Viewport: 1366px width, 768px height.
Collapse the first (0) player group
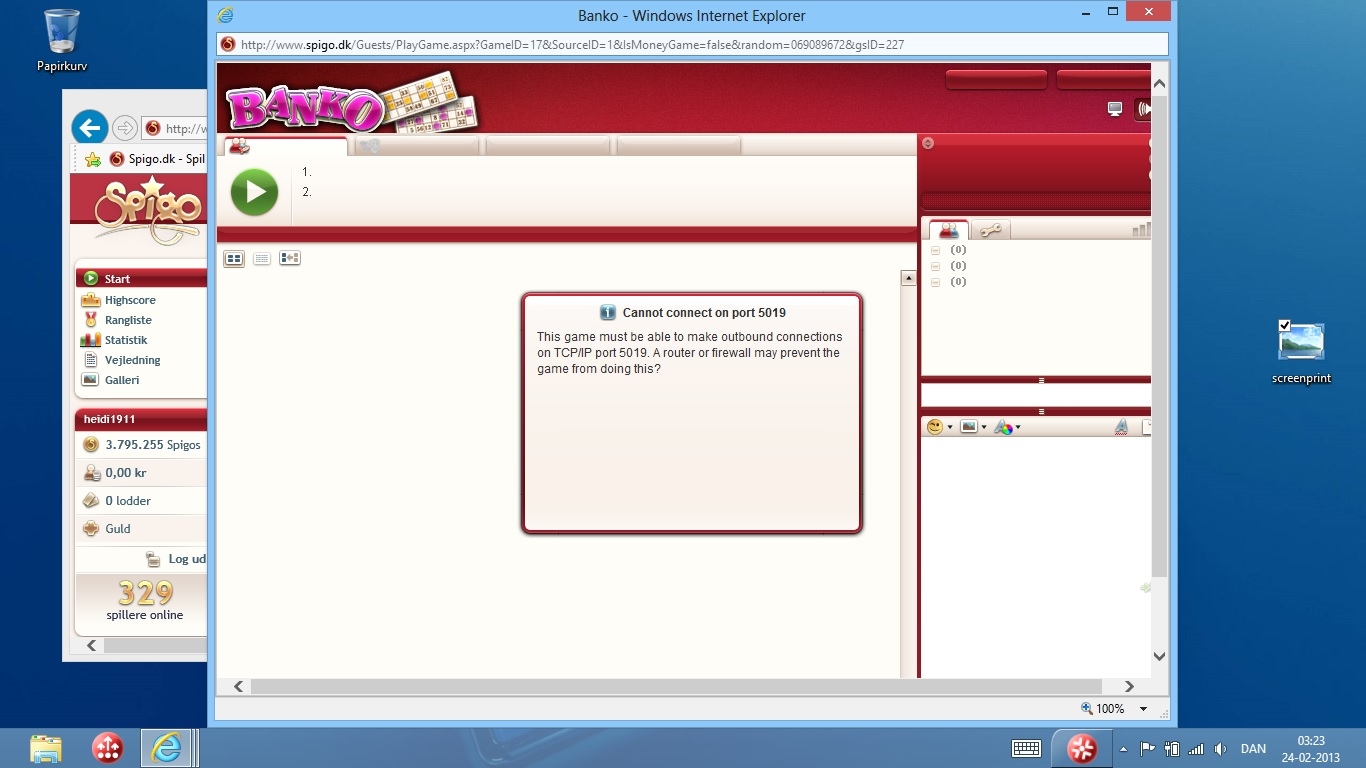point(935,250)
